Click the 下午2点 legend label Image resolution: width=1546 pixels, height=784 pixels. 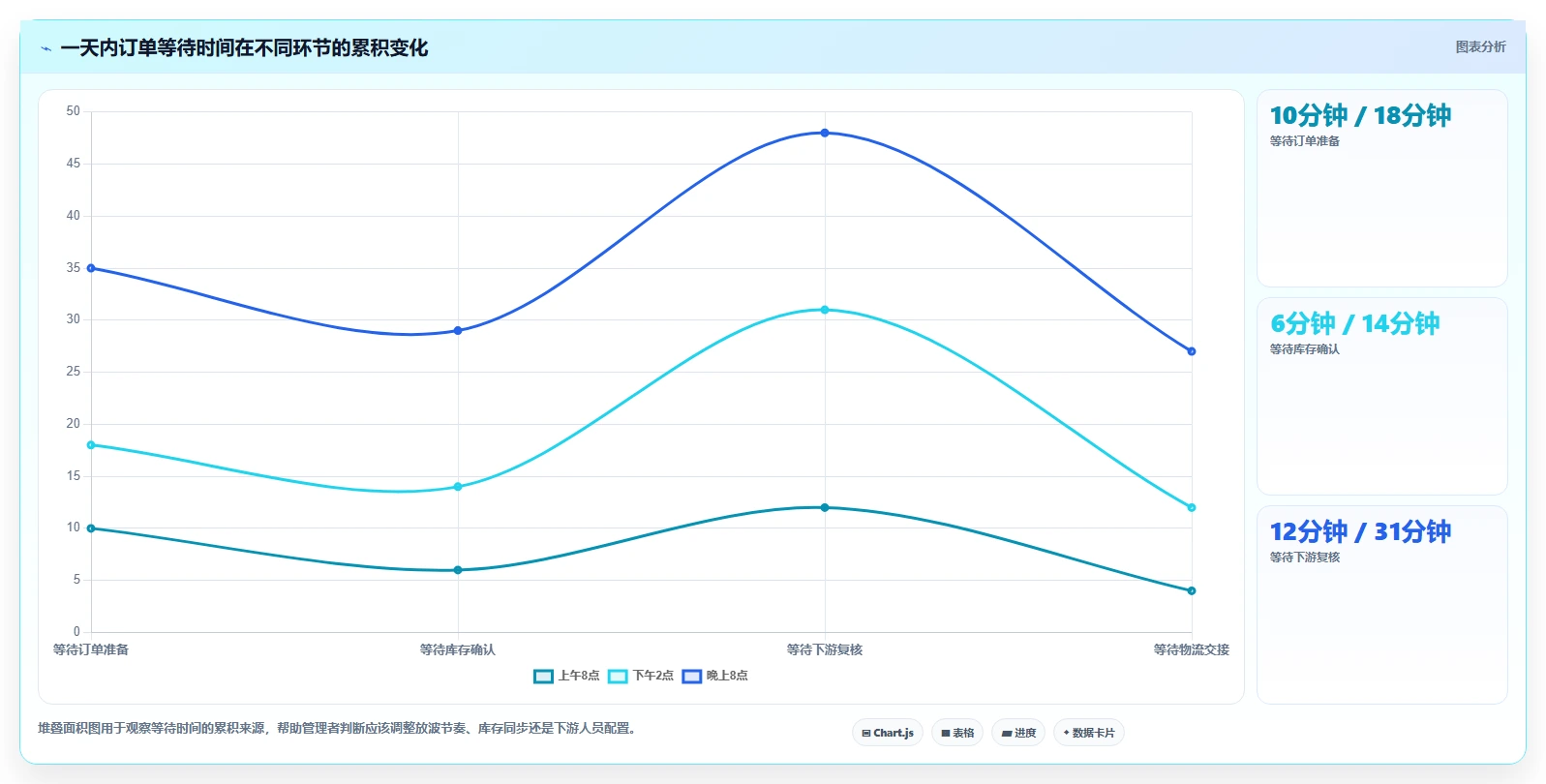[x=653, y=676]
